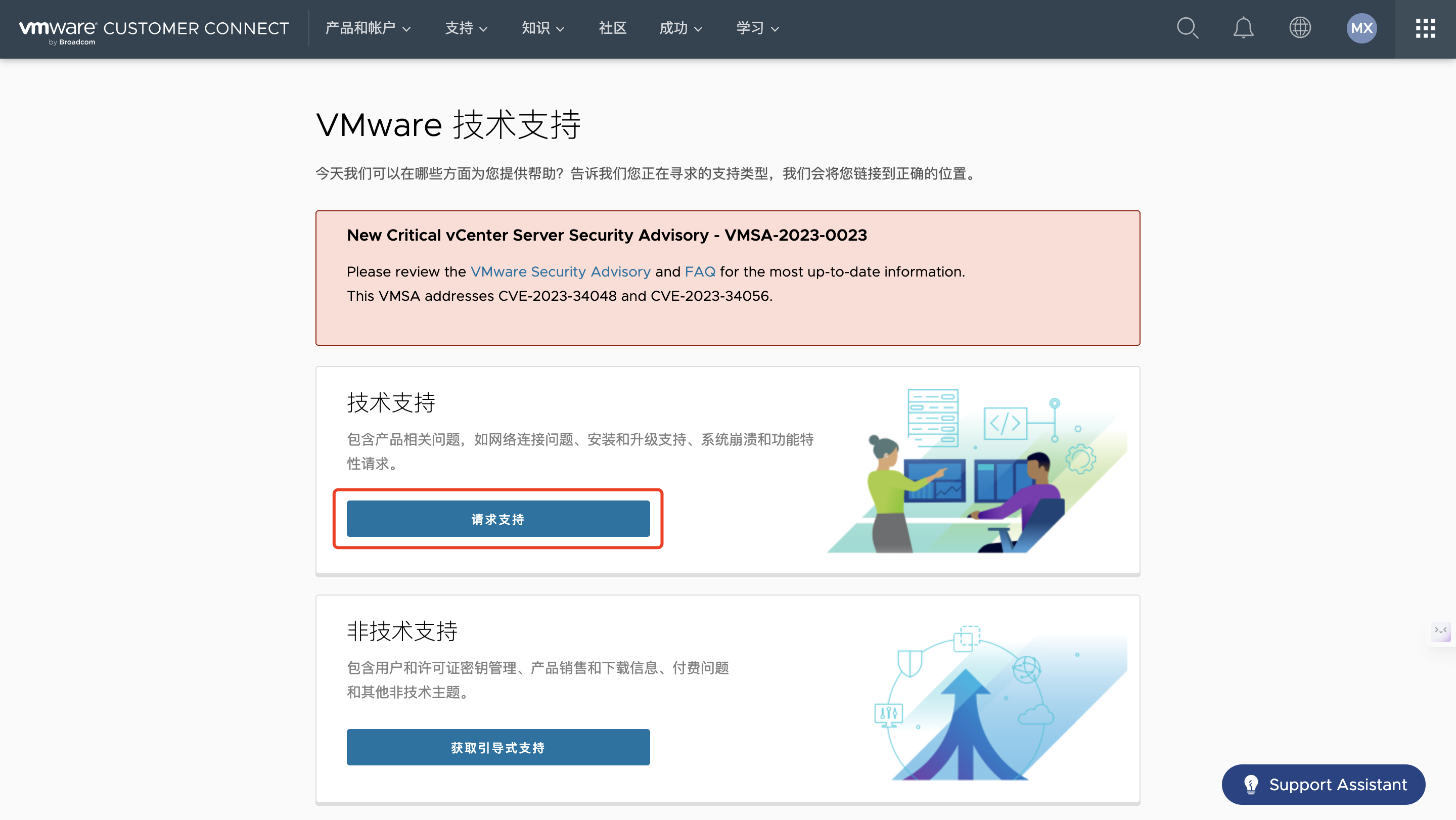The width and height of the screenshot is (1456, 820).
Task: Click the VMSA-2023-0023 advisory heading
Action: point(607,235)
